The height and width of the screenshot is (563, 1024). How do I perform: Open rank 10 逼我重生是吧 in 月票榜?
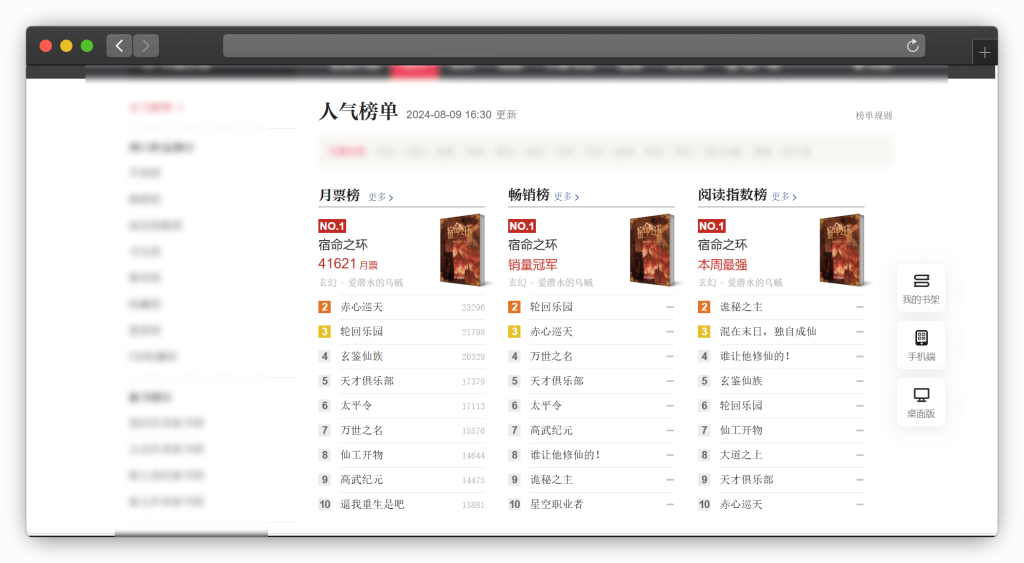(372, 504)
